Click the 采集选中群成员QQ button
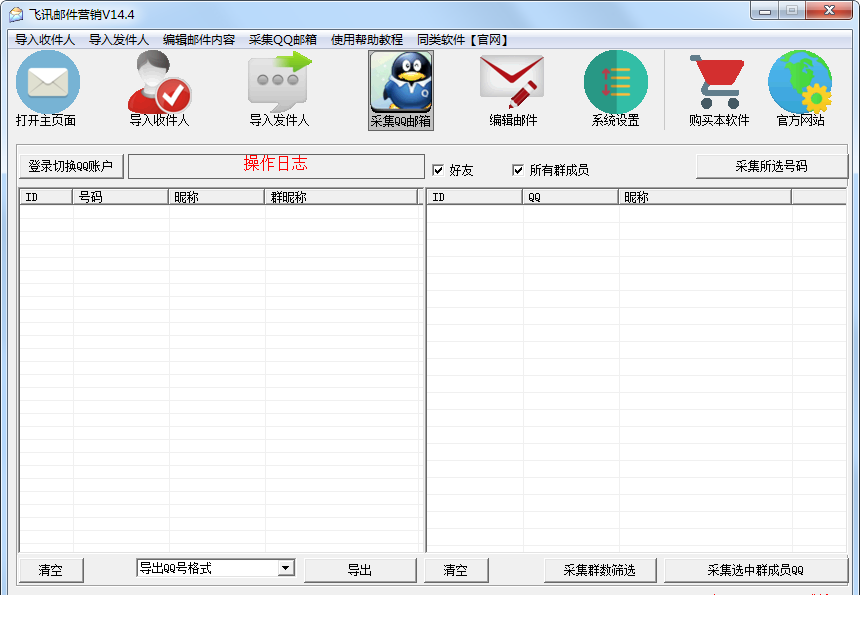 point(755,570)
